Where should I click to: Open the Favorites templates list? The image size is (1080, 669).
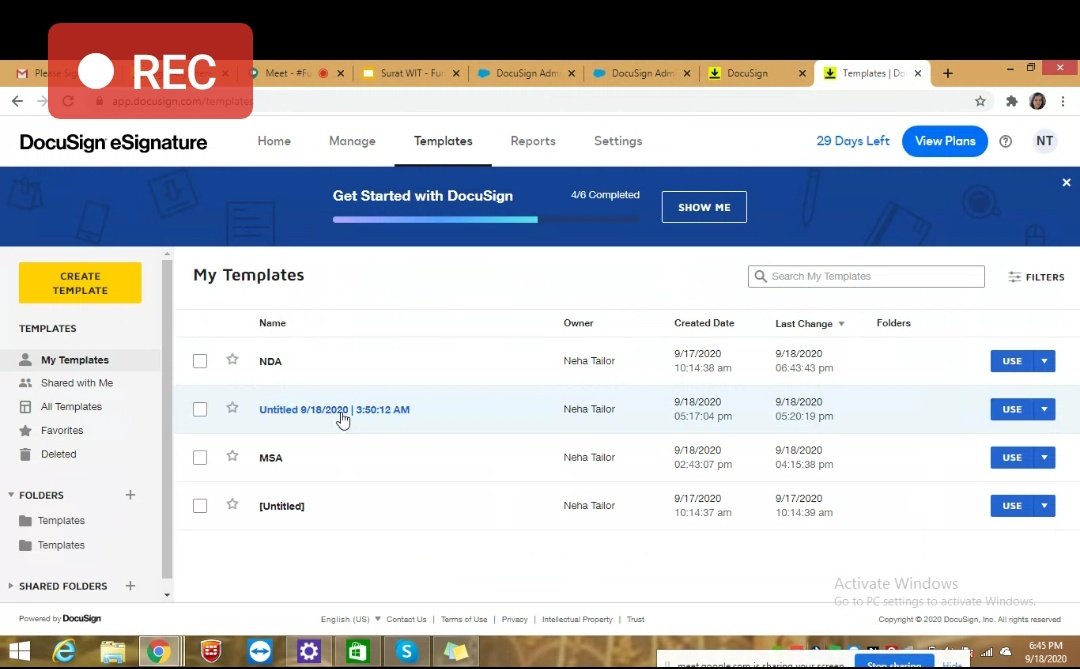pyautogui.click(x=68, y=430)
